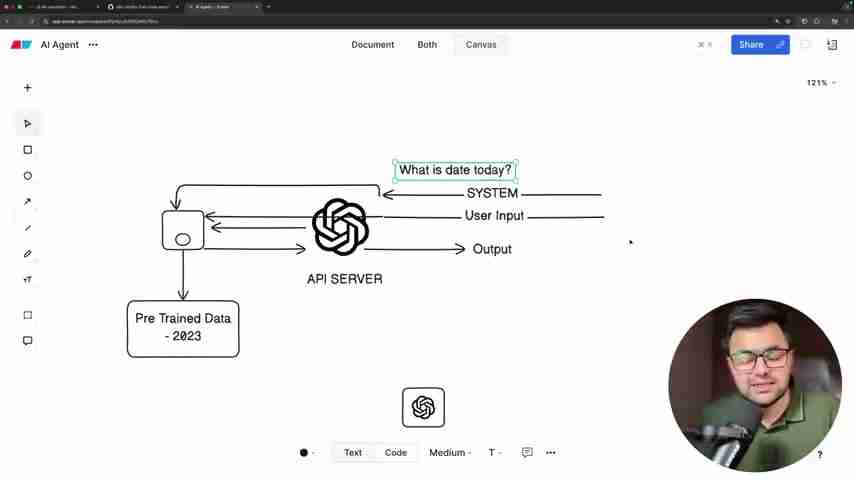Select the Rectangle shape tool

28,150
